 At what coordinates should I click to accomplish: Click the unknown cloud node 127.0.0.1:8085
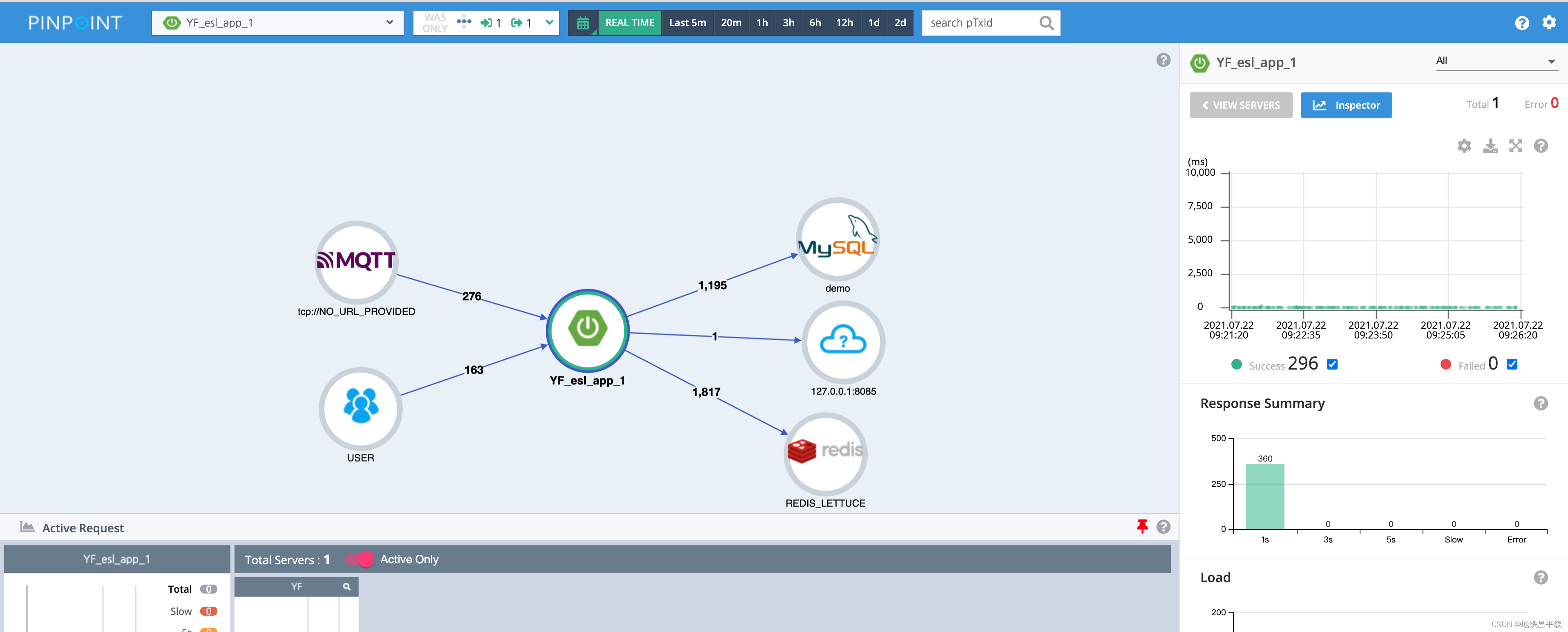pos(843,342)
